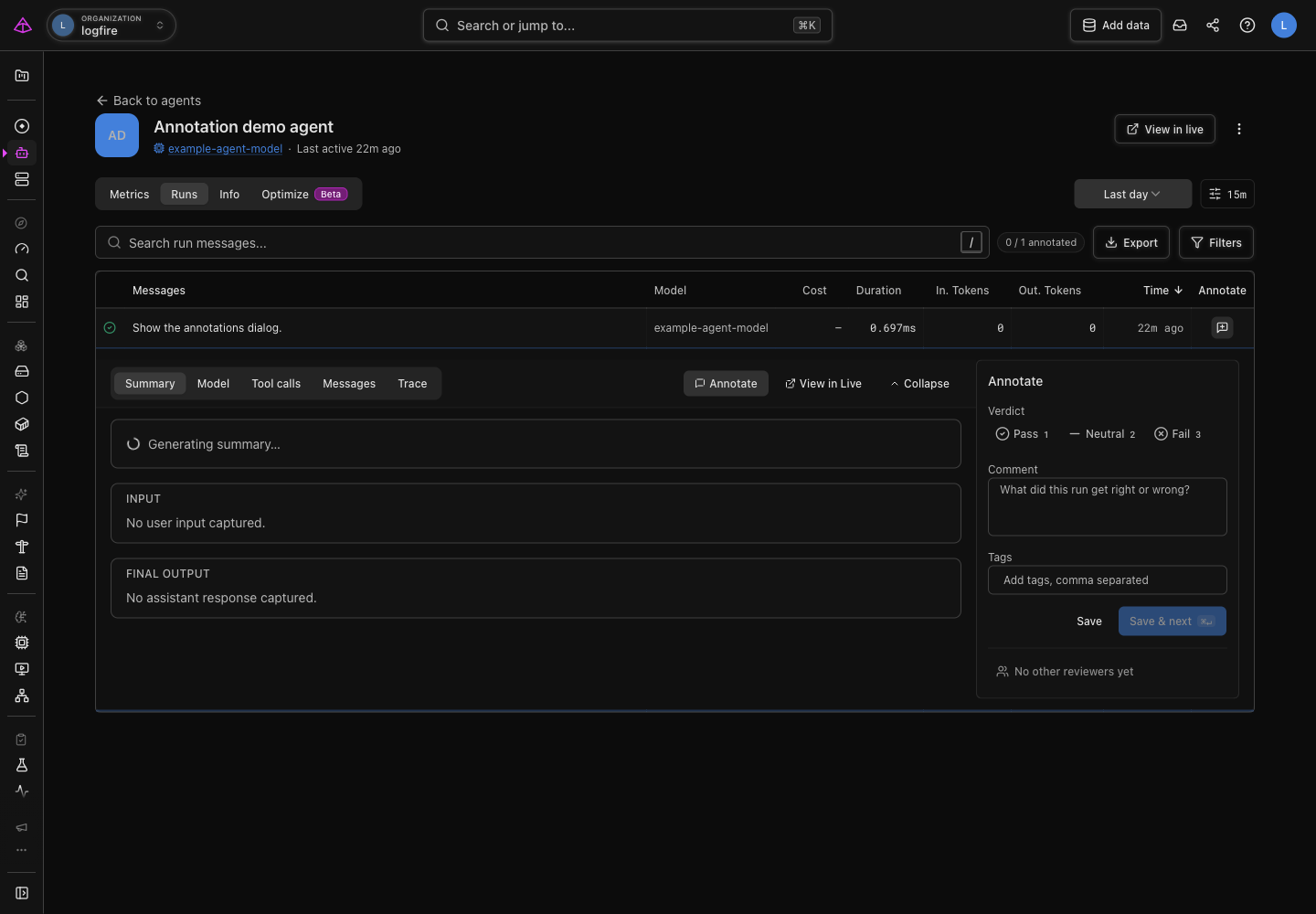Viewport: 1316px width, 914px height.
Task: Open the Messages detail tab
Action: point(349,384)
